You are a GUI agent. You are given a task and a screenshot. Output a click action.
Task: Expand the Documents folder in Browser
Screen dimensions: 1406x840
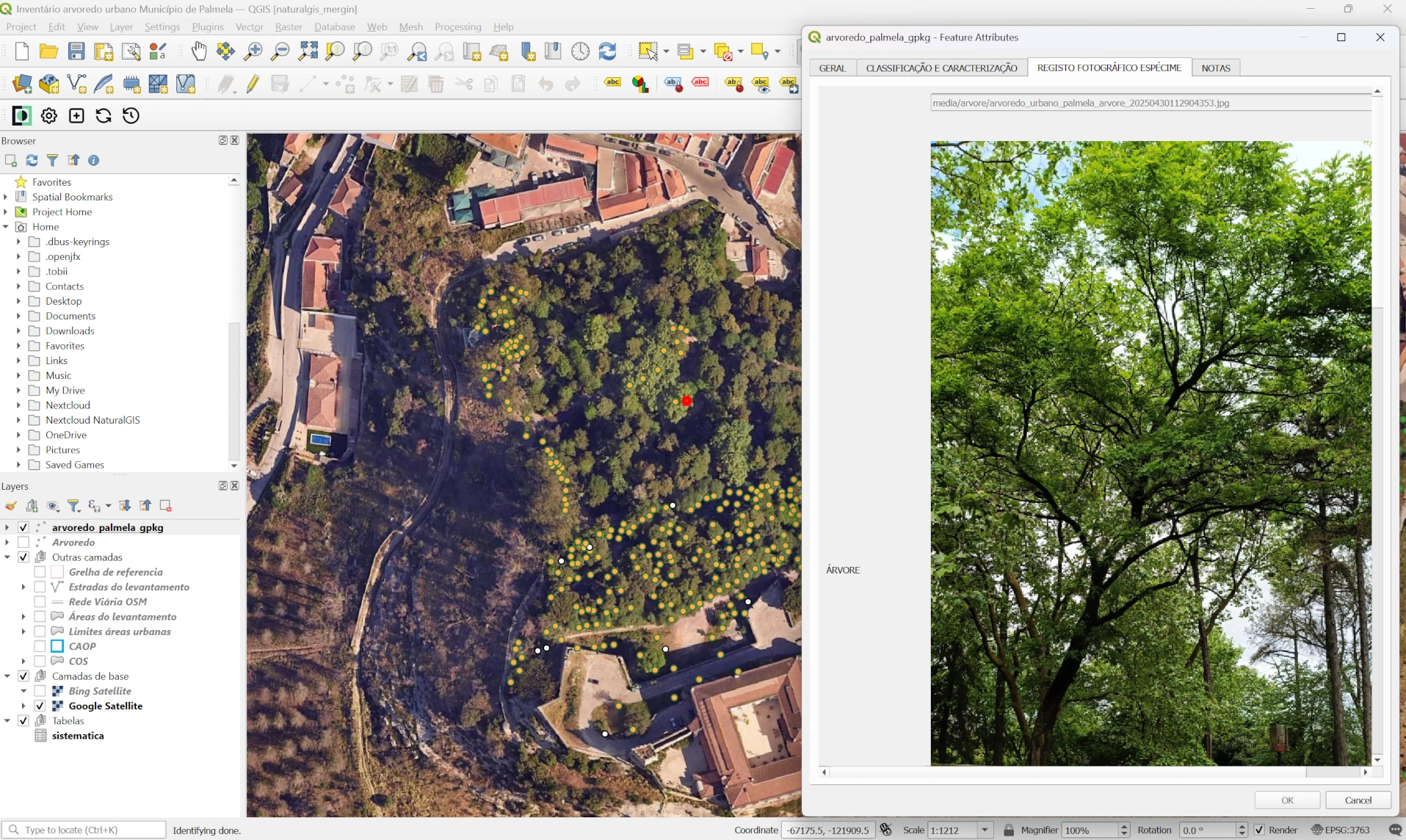[x=18, y=316]
